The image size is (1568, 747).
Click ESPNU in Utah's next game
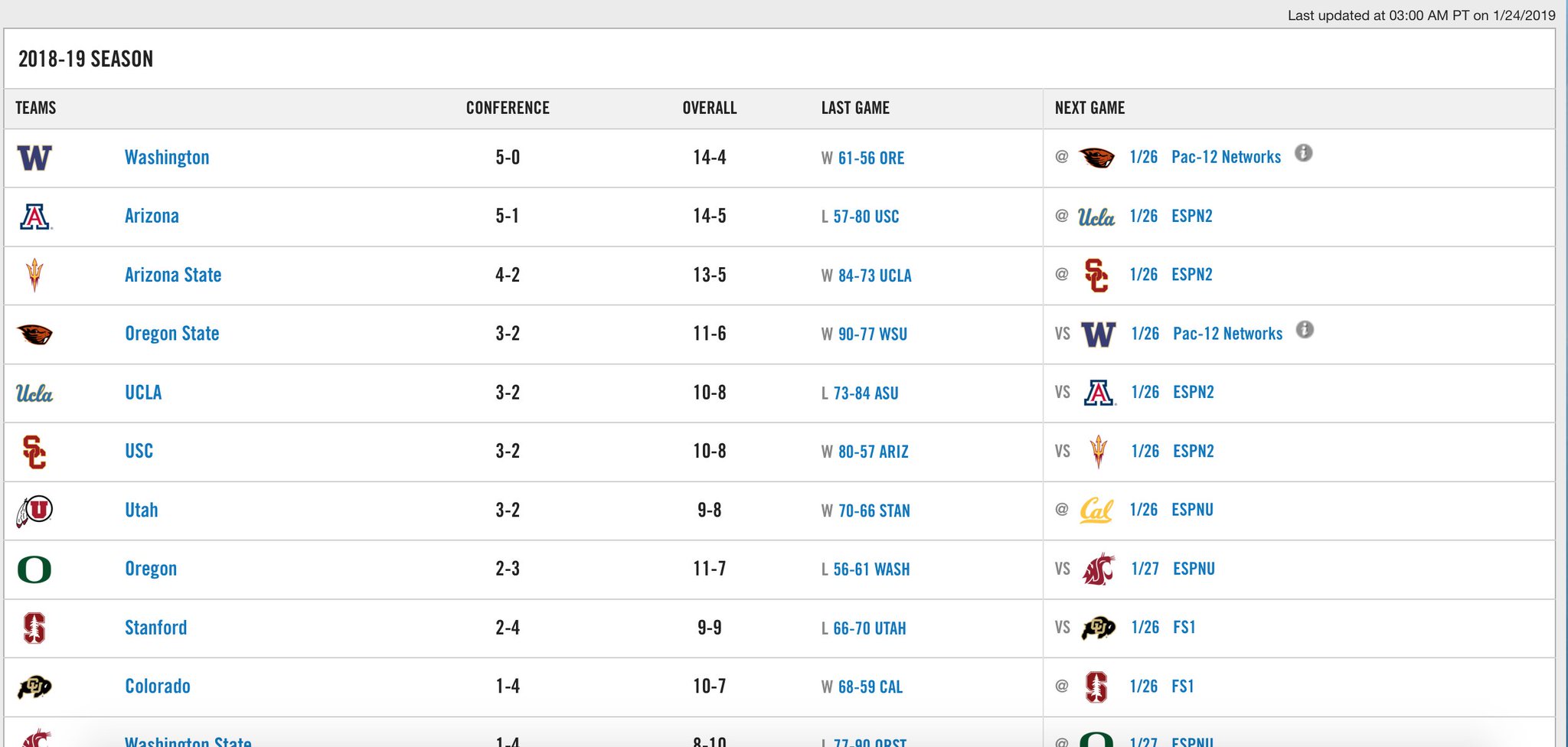tap(1193, 510)
